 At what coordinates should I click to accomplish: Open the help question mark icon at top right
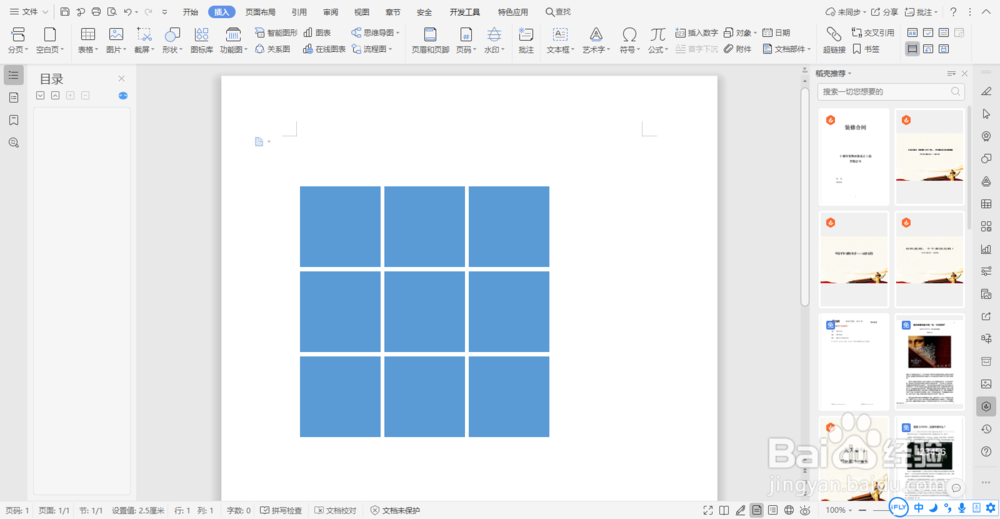pos(953,11)
